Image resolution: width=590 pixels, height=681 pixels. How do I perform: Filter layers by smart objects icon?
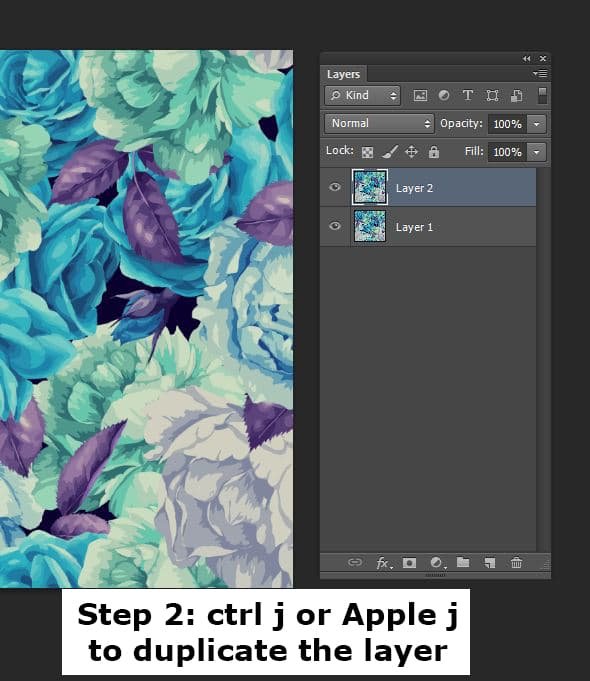coord(516,96)
